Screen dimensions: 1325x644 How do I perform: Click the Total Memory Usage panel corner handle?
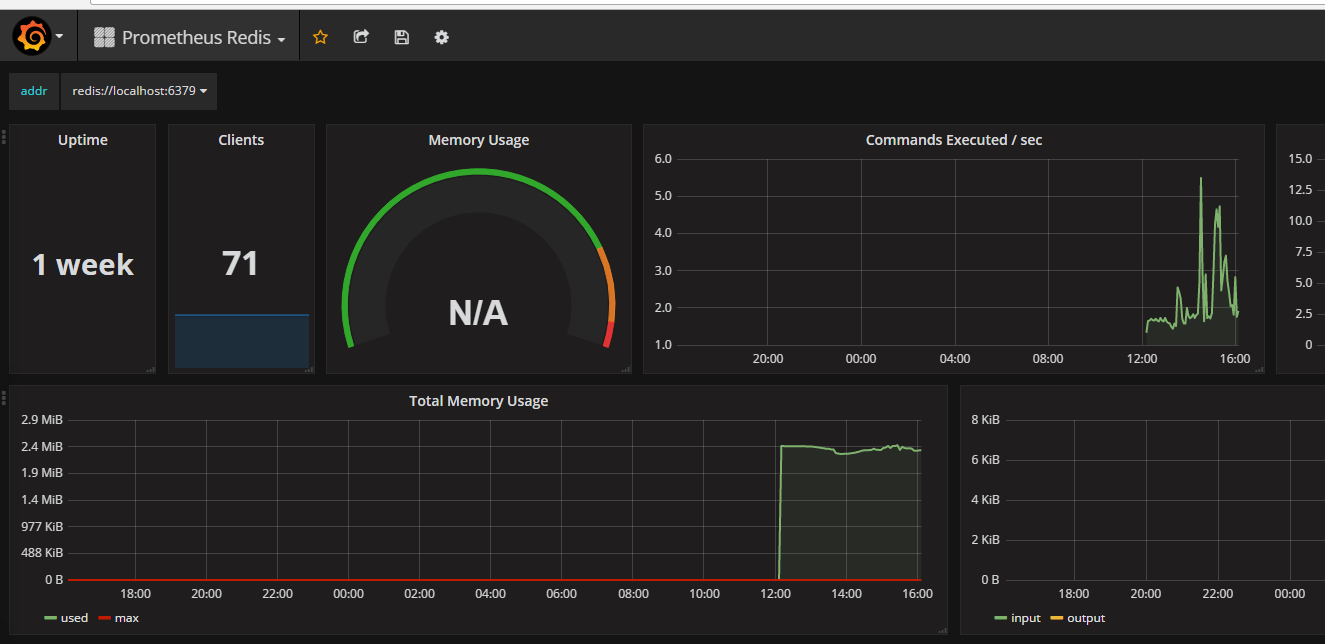click(x=942, y=630)
